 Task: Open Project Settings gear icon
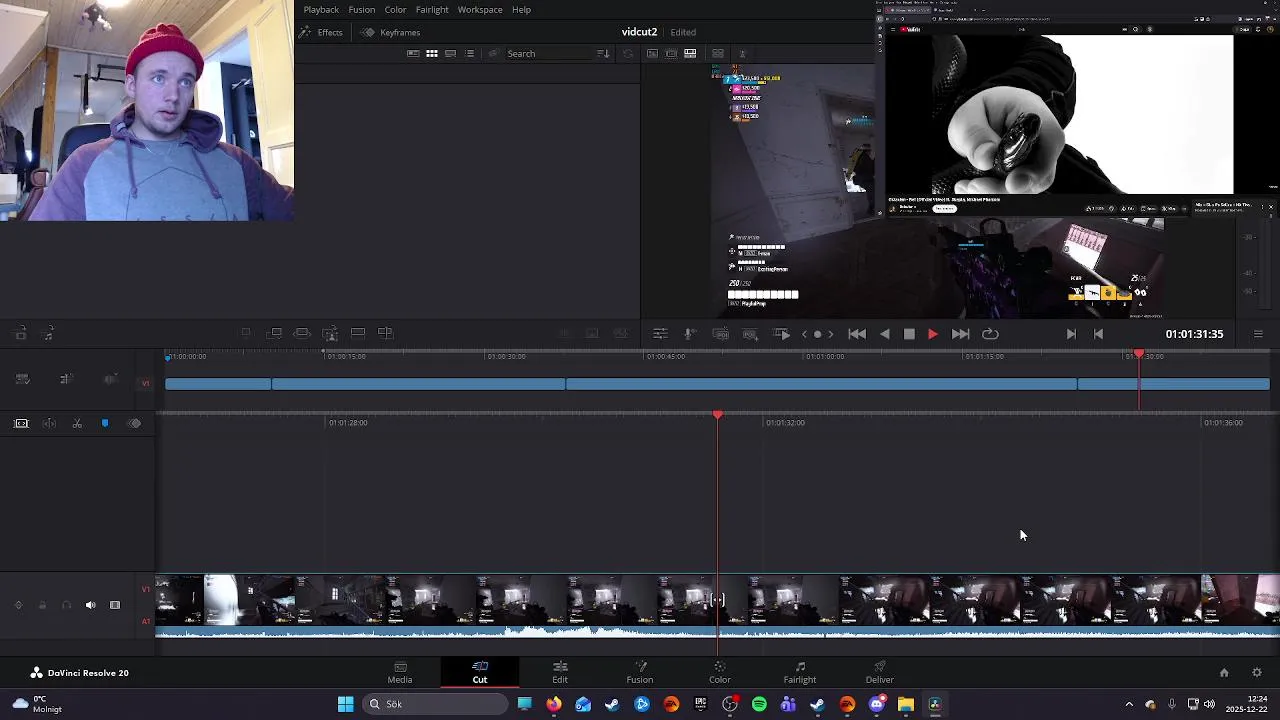coord(1257,673)
